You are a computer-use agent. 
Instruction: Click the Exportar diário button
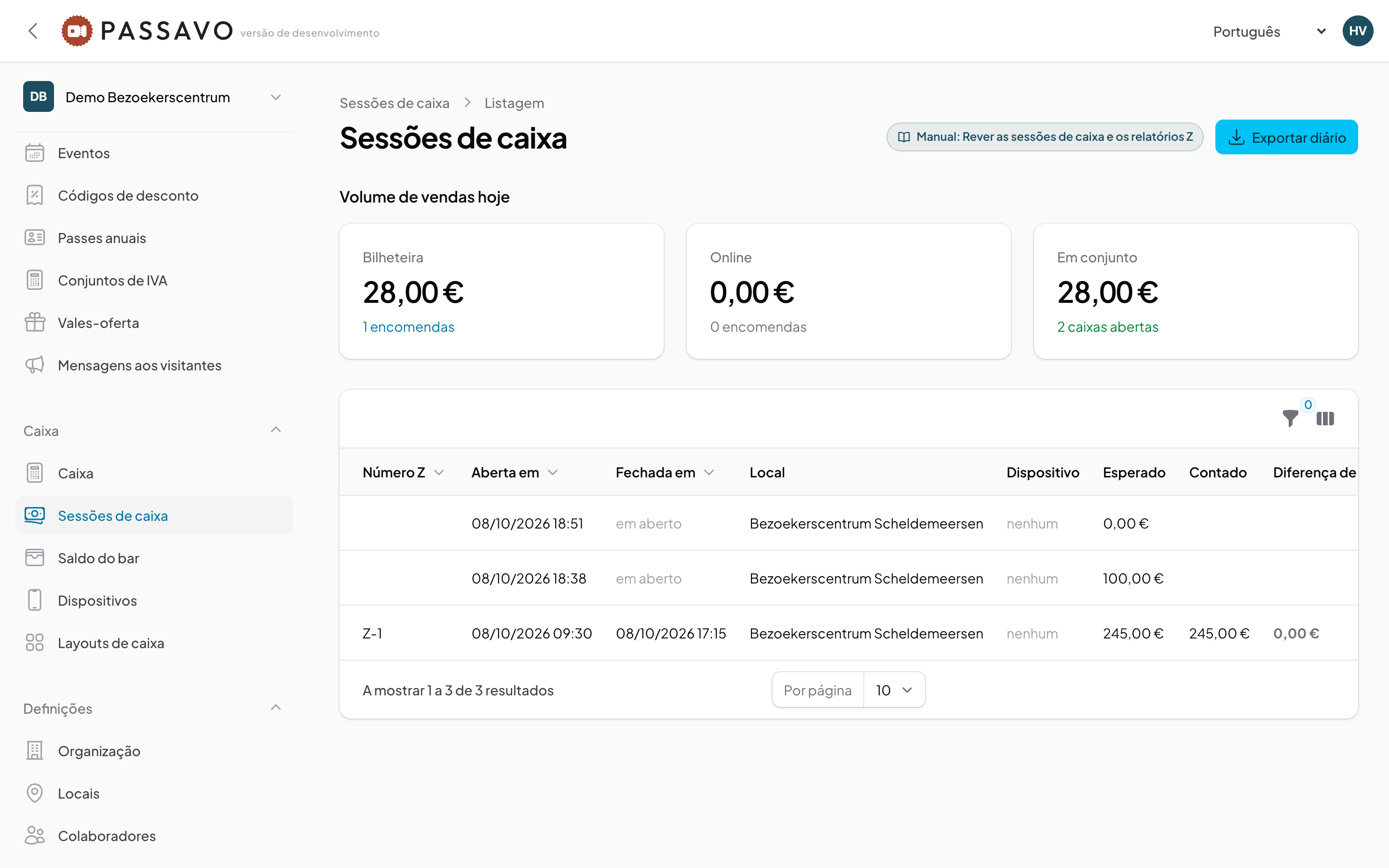(x=1286, y=137)
